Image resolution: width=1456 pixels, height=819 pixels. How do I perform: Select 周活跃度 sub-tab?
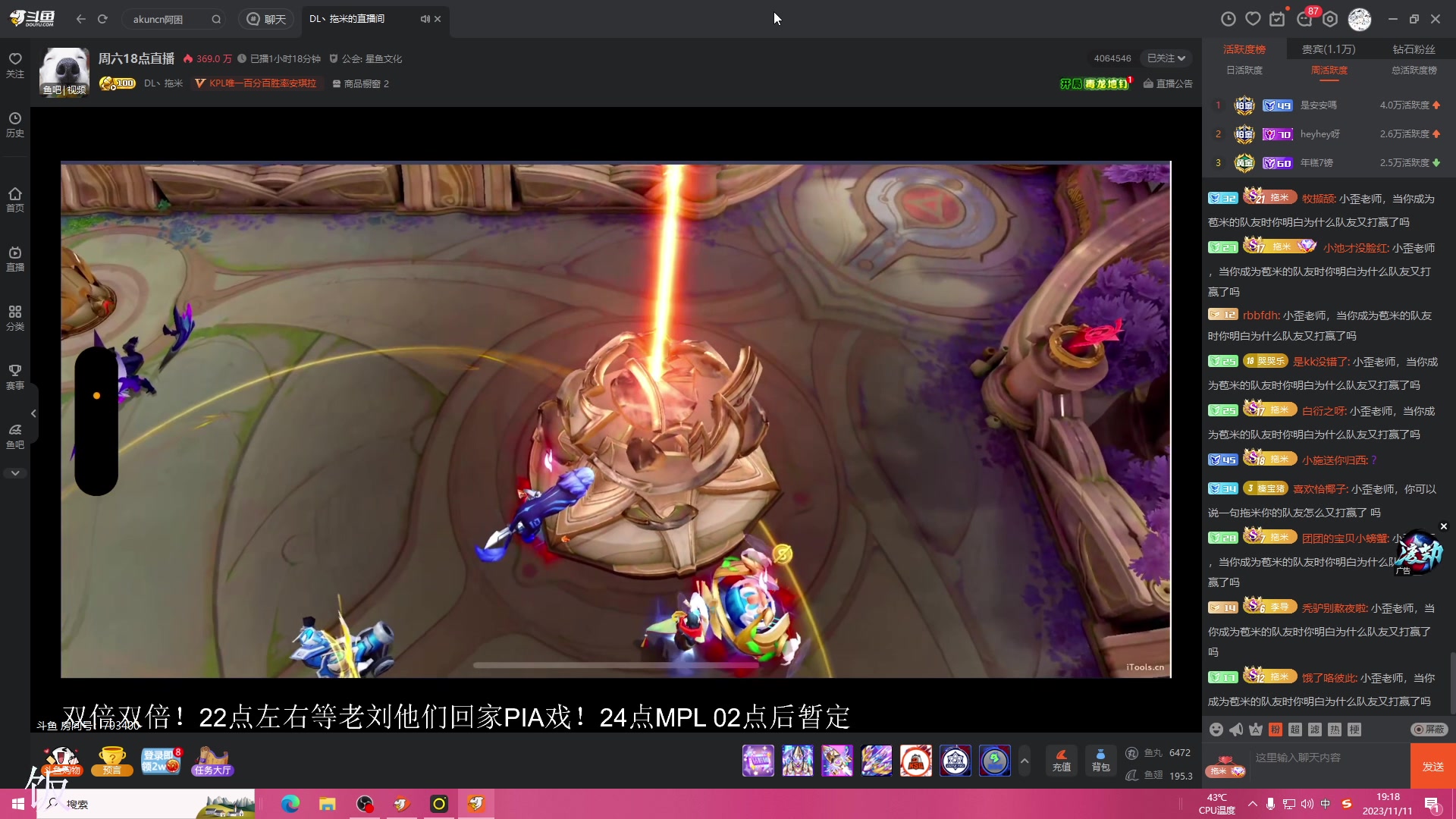1329,70
